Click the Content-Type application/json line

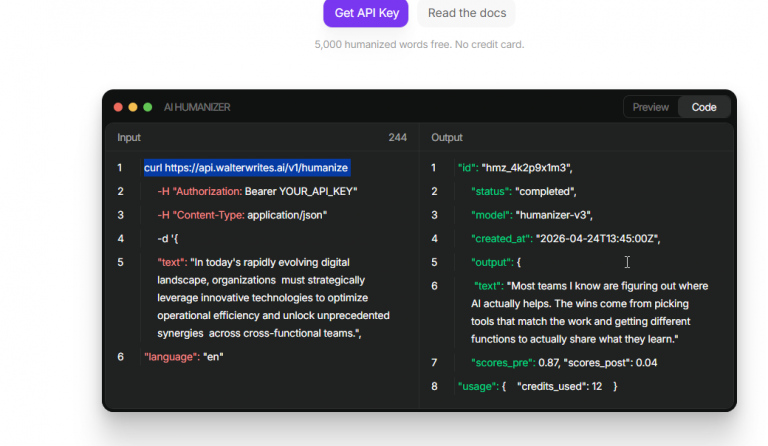pyautogui.click(x=242, y=215)
